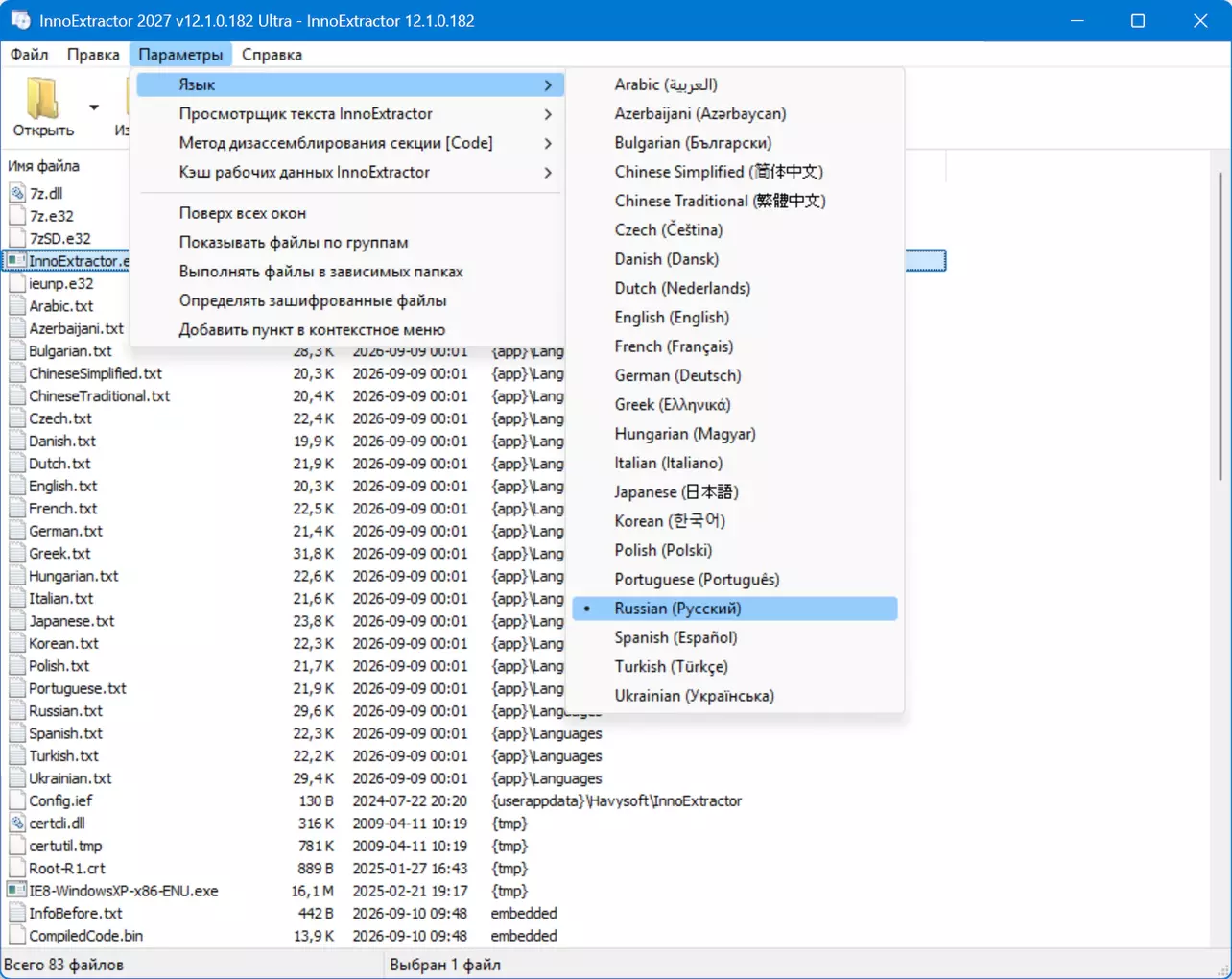1232x979 pixels.
Task: Select the Russian (Русский) language option
Action: coord(735,609)
